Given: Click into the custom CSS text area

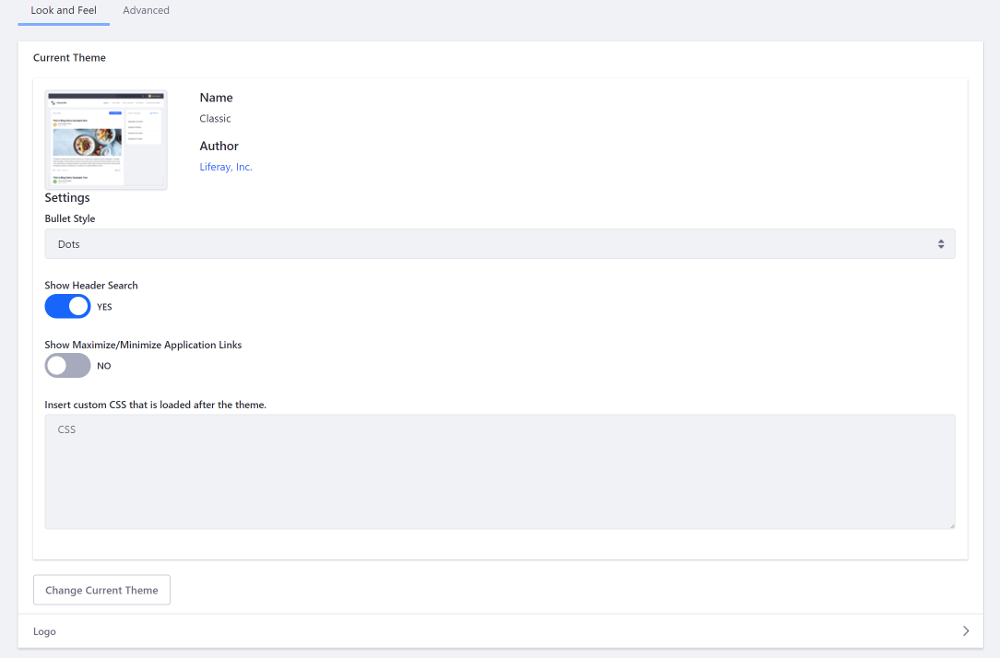Looking at the screenshot, I should pos(499,472).
